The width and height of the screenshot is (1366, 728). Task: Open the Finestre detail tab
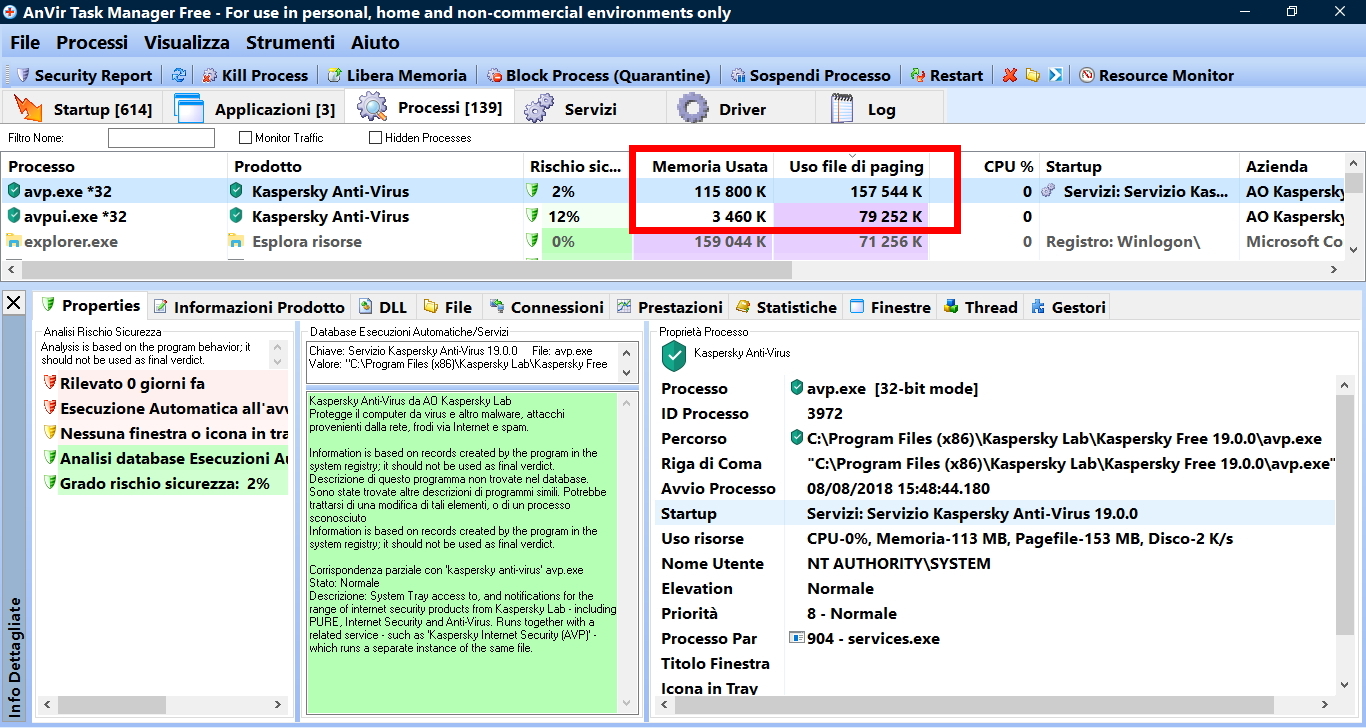(x=890, y=307)
